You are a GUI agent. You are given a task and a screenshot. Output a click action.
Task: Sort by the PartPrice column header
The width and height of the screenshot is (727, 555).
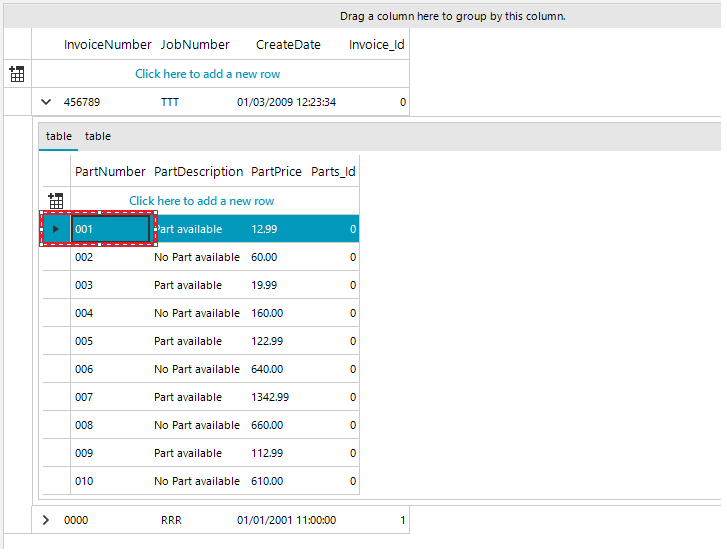[276, 172]
